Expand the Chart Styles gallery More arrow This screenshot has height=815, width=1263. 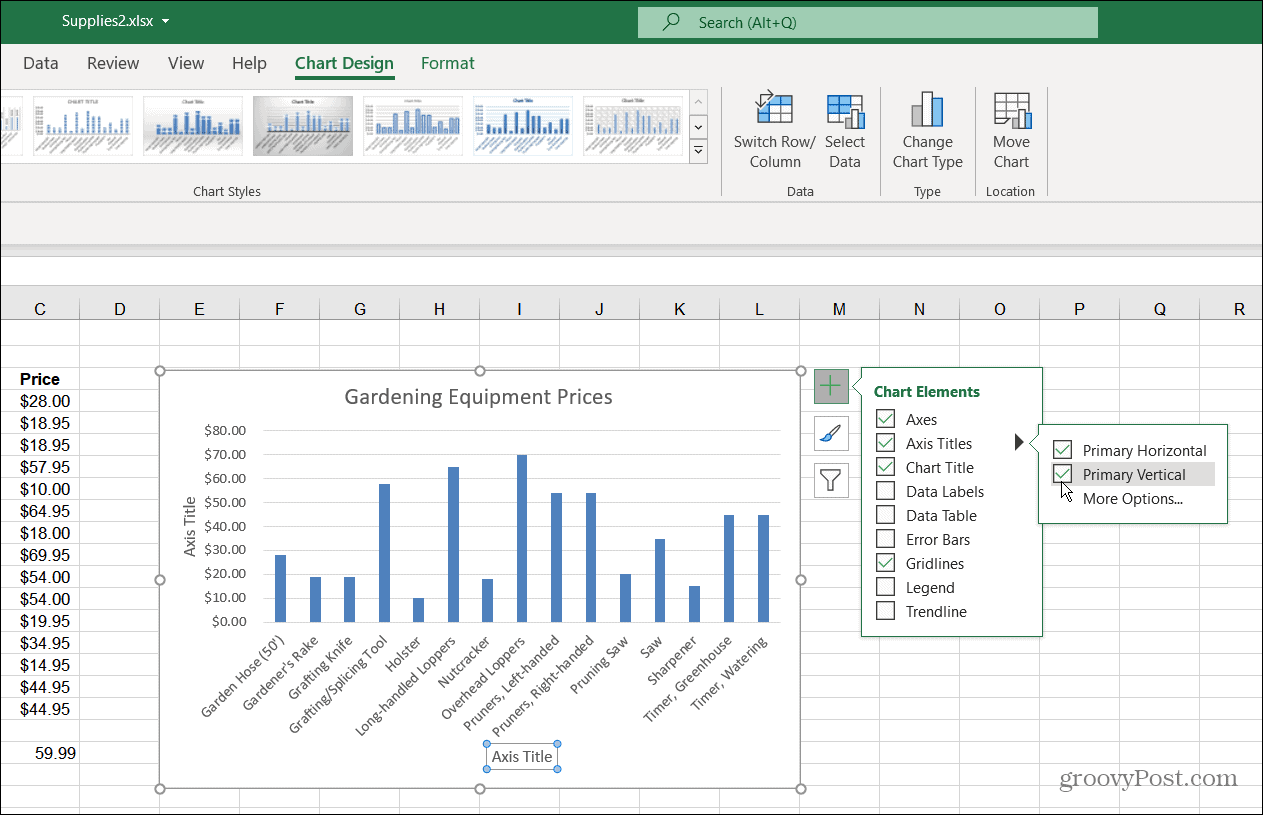point(699,151)
